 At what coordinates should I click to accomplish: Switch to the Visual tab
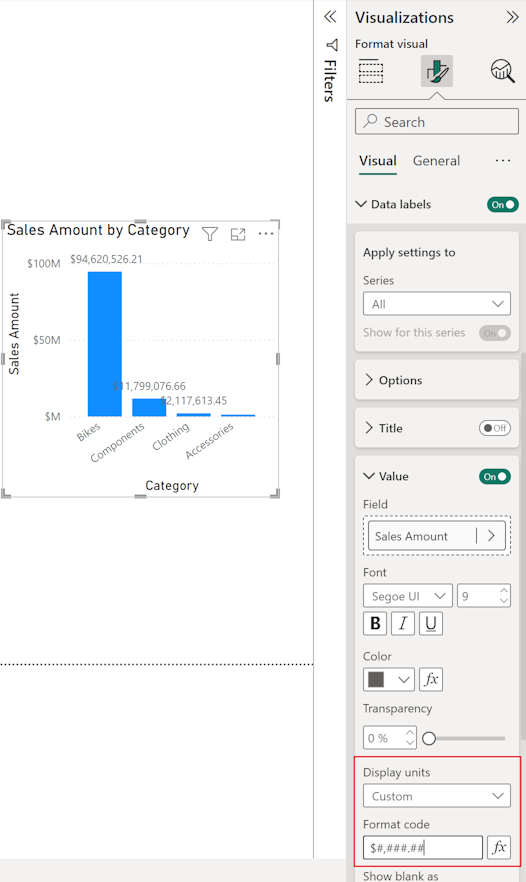tap(378, 161)
